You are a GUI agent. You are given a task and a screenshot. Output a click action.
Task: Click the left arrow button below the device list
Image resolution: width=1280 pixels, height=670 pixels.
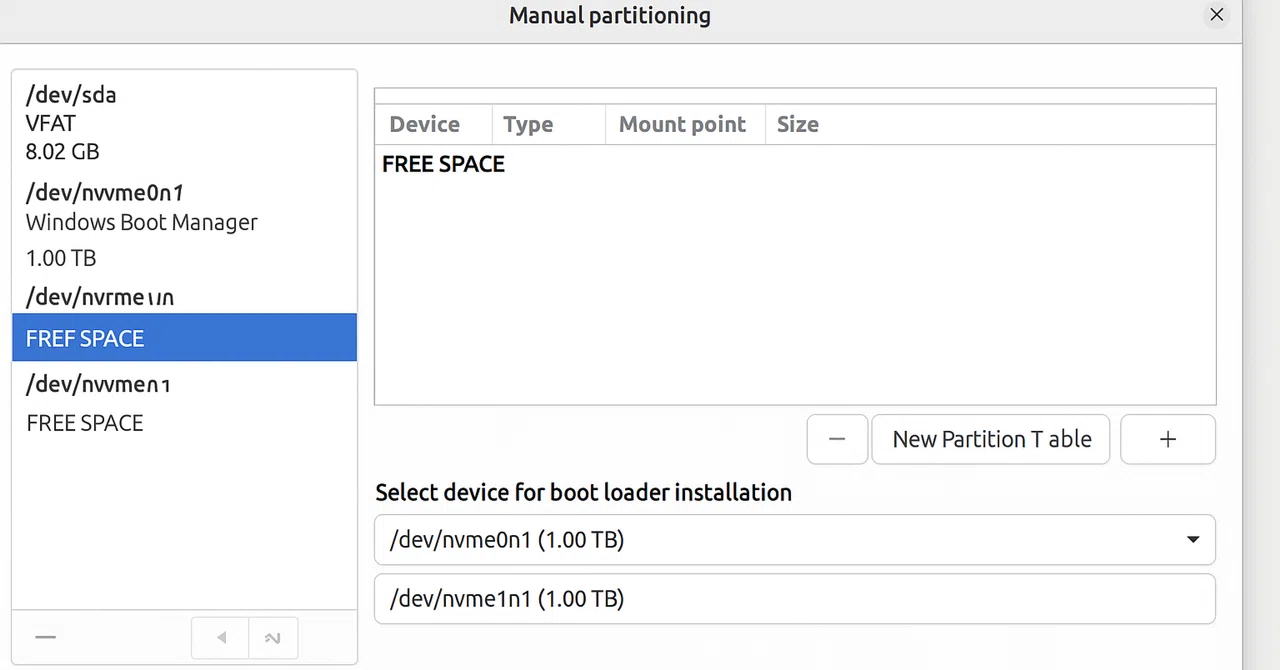click(220, 638)
